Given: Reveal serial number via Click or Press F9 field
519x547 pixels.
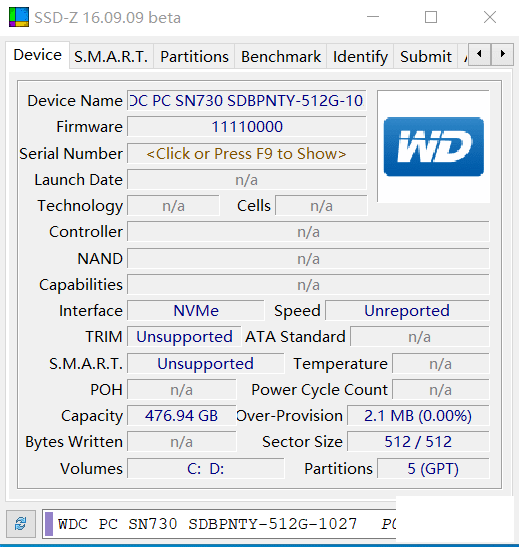Looking at the screenshot, I should [247, 153].
